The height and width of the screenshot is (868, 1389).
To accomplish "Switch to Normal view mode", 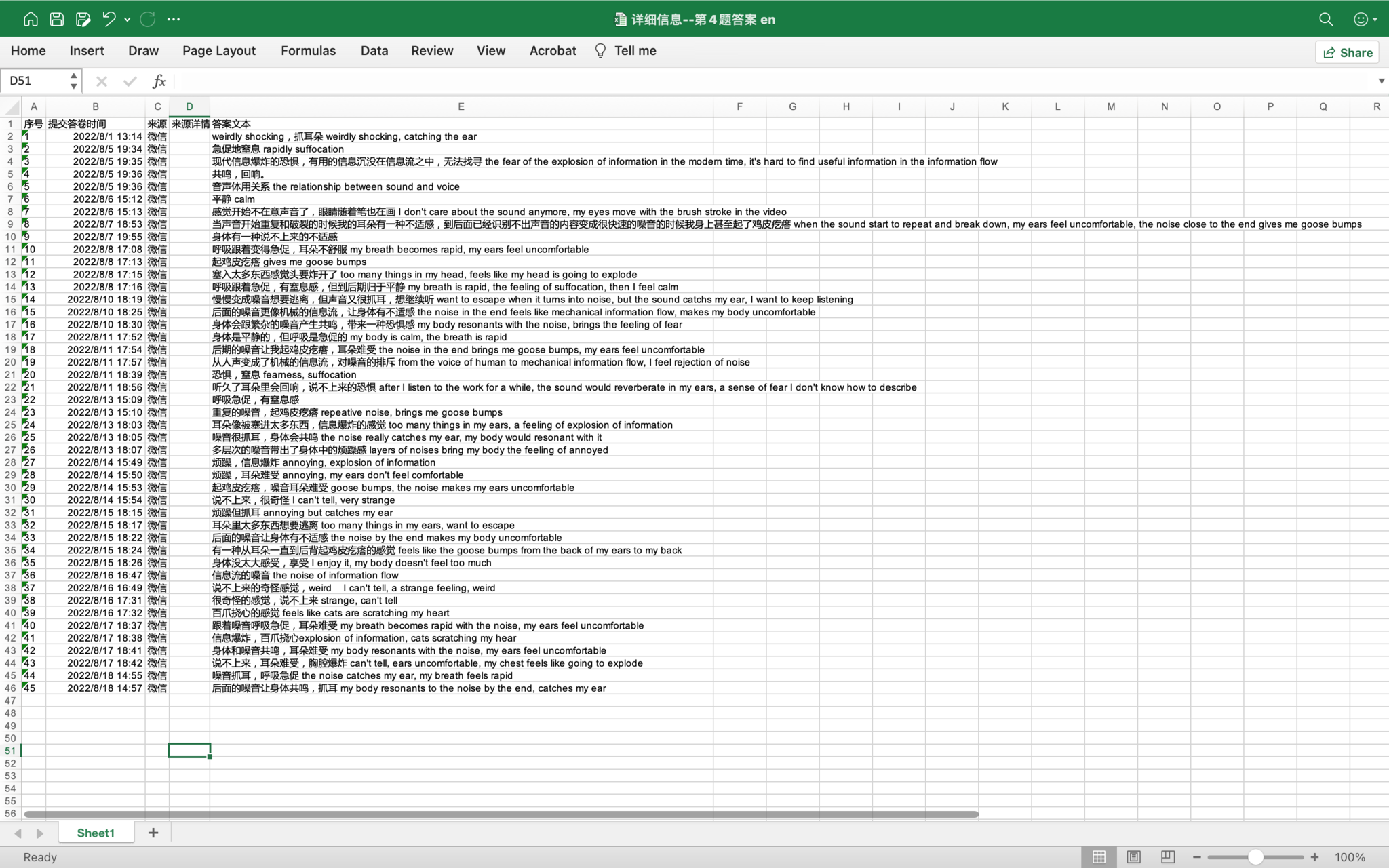I will [1099, 857].
